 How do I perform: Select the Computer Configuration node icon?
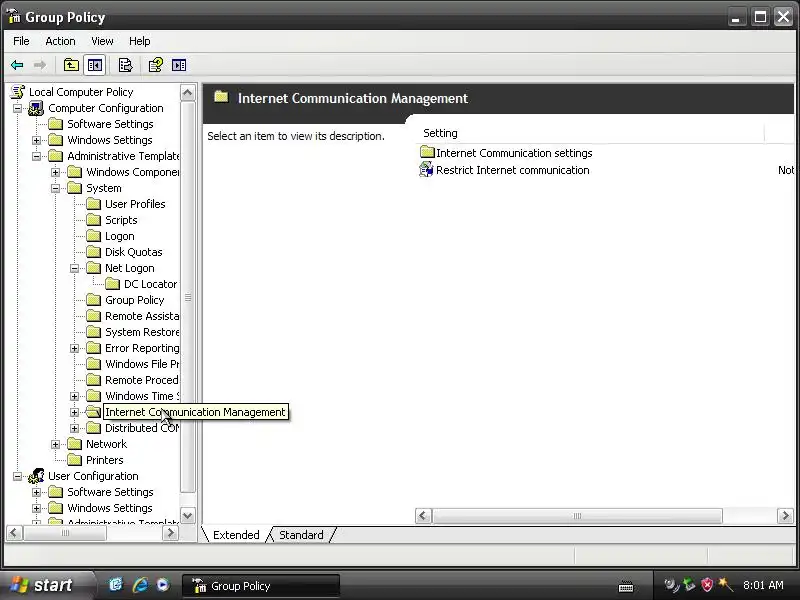coord(36,108)
